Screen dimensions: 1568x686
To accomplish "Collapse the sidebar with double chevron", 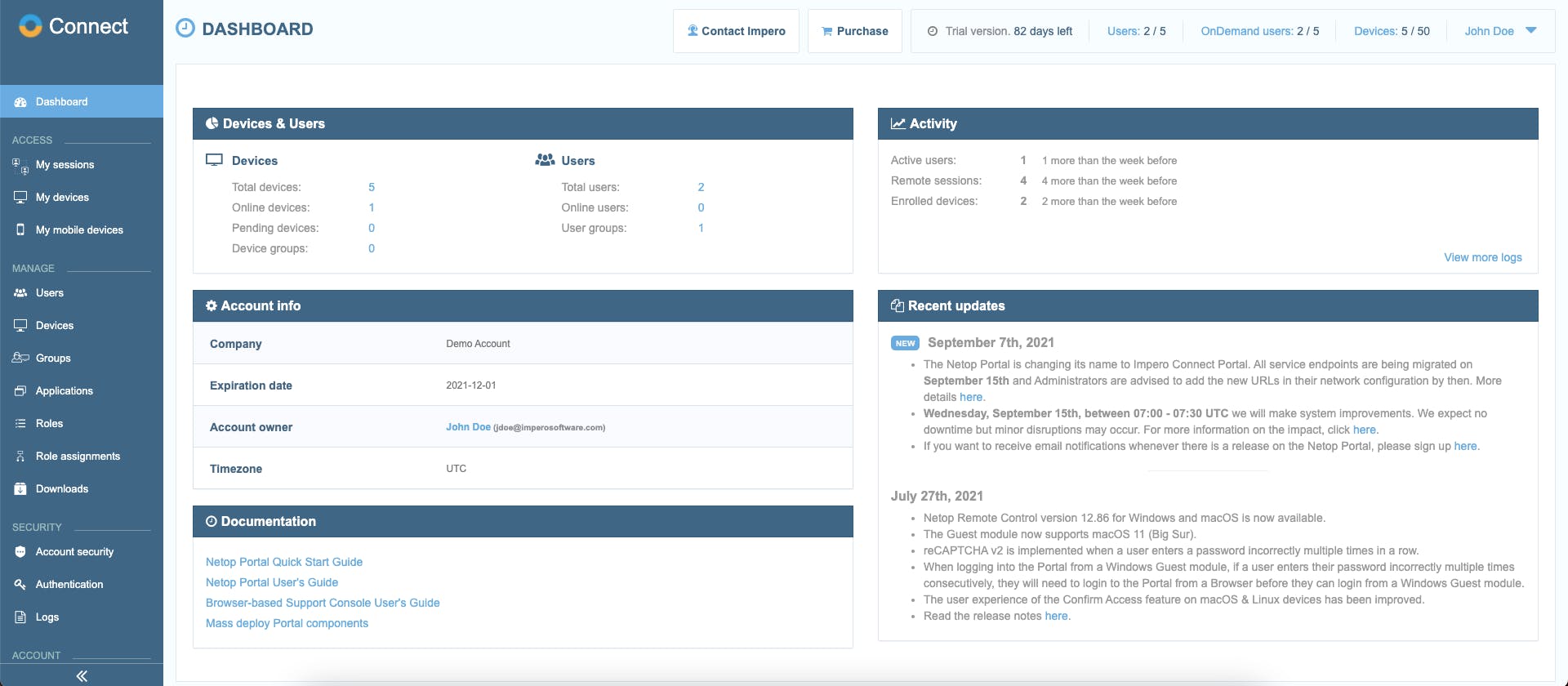I will [82, 676].
